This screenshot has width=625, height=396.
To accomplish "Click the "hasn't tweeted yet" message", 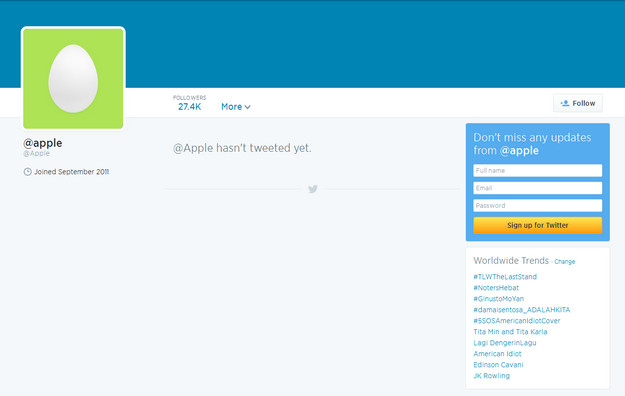I will pyautogui.click(x=242, y=148).
